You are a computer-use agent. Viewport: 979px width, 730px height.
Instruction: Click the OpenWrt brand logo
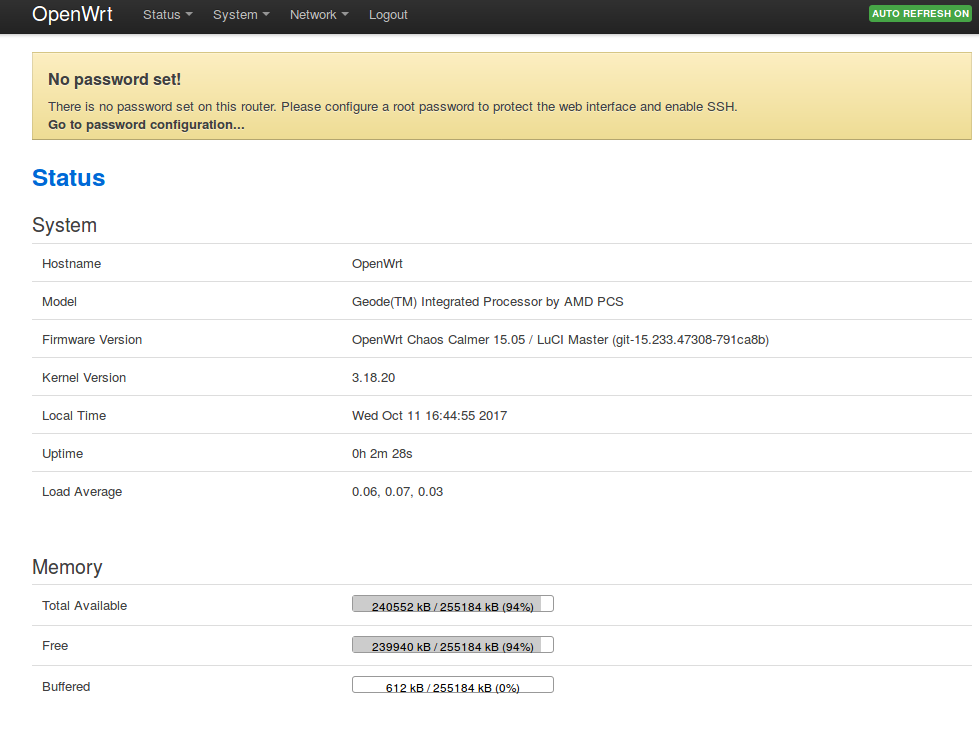(72, 14)
